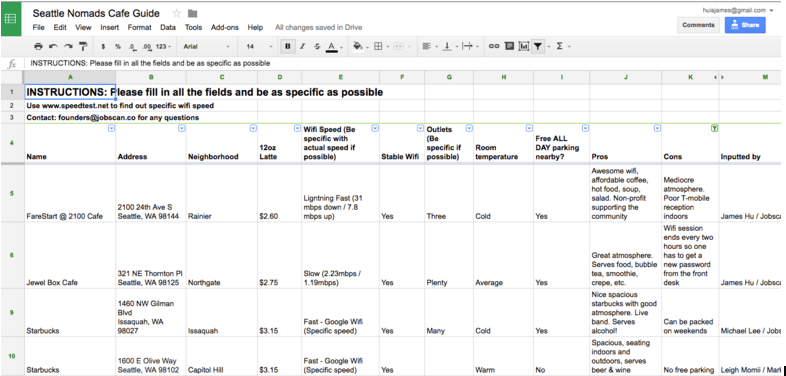Image resolution: width=786 pixels, height=376 pixels.
Task: Open the filter dropdown on Wifi Speed header
Action: coord(374,128)
